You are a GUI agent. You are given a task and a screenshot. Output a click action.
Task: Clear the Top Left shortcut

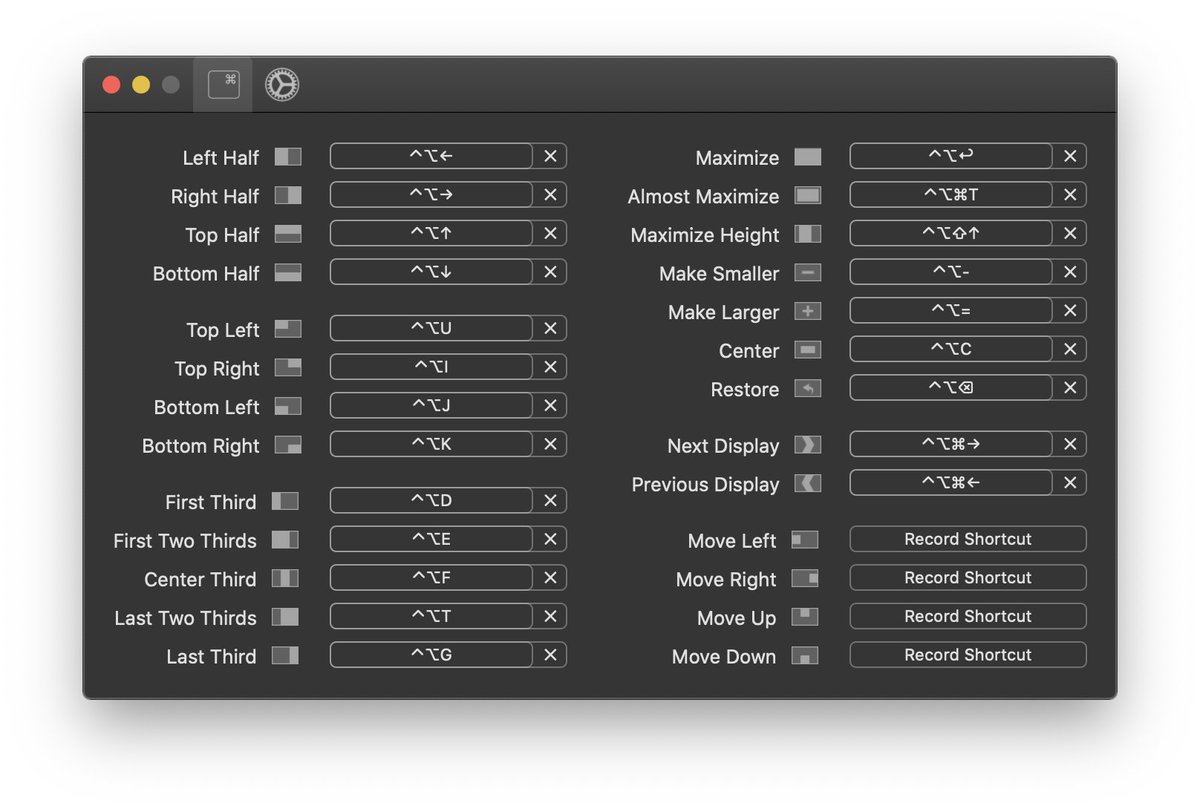point(550,328)
